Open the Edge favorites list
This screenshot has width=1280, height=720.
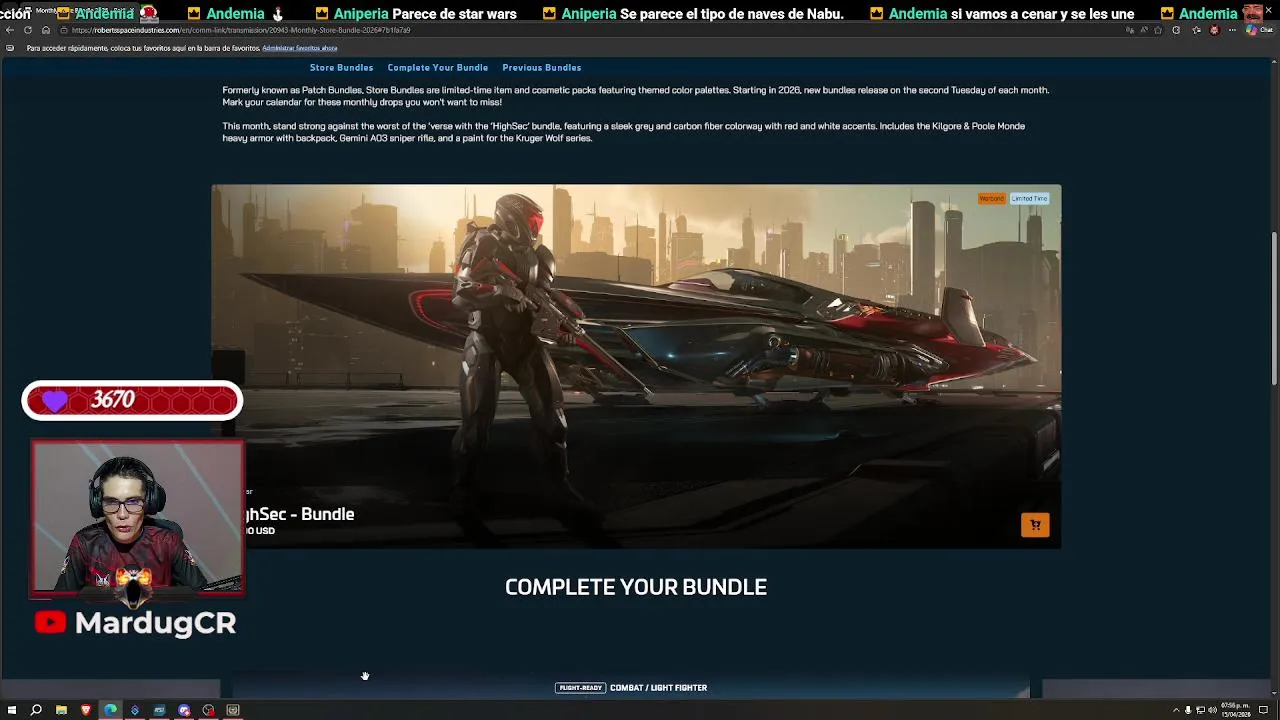tap(1196, 30)
